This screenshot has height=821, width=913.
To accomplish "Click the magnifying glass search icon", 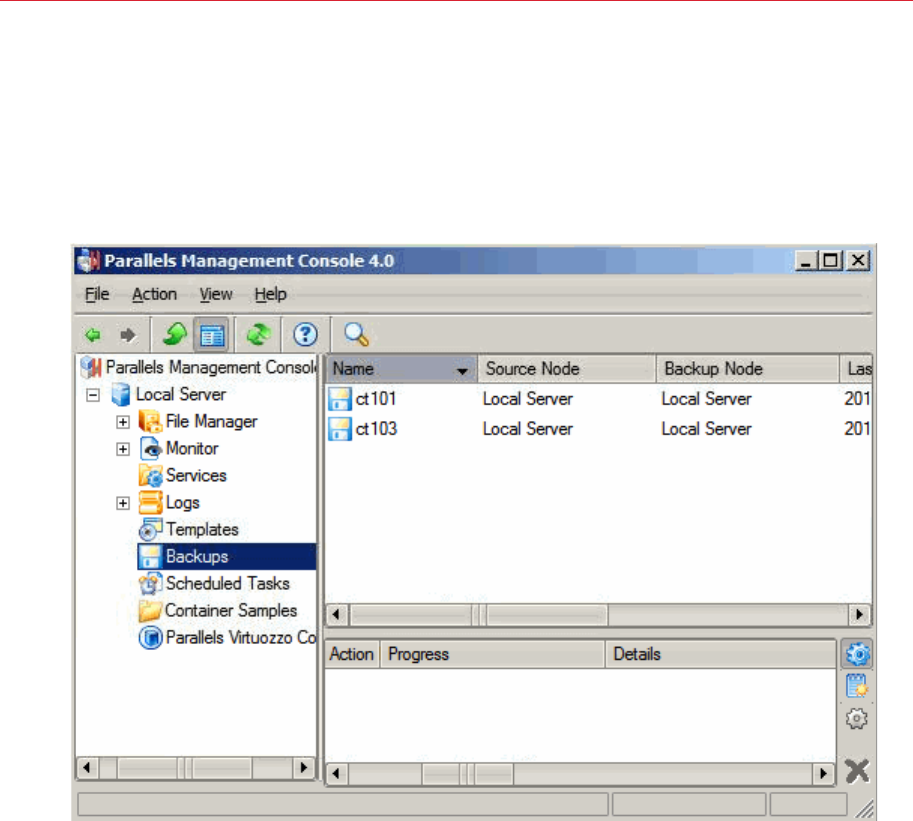I will (x=356, y=335).
